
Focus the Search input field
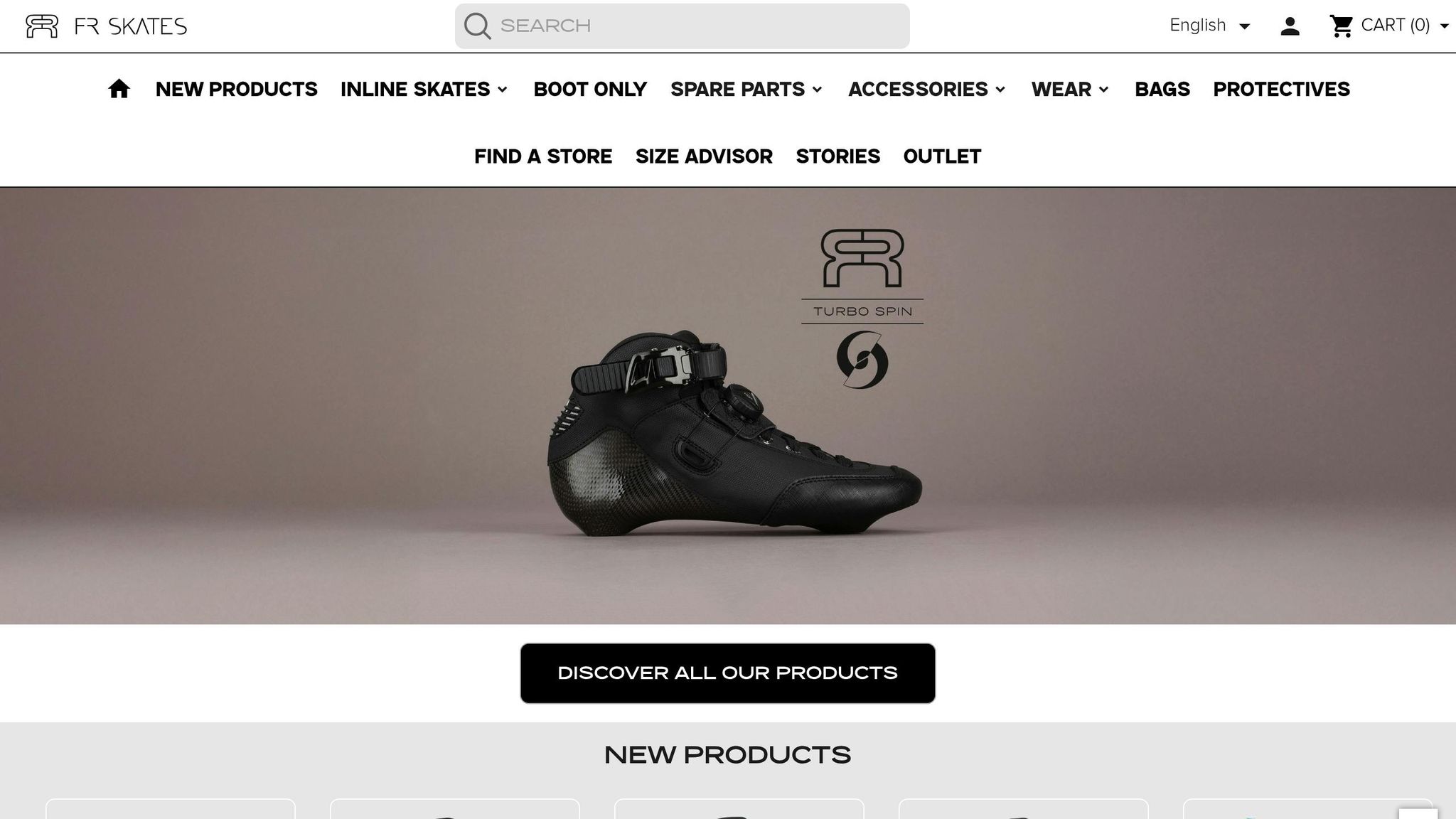click(x=682, y=26)
